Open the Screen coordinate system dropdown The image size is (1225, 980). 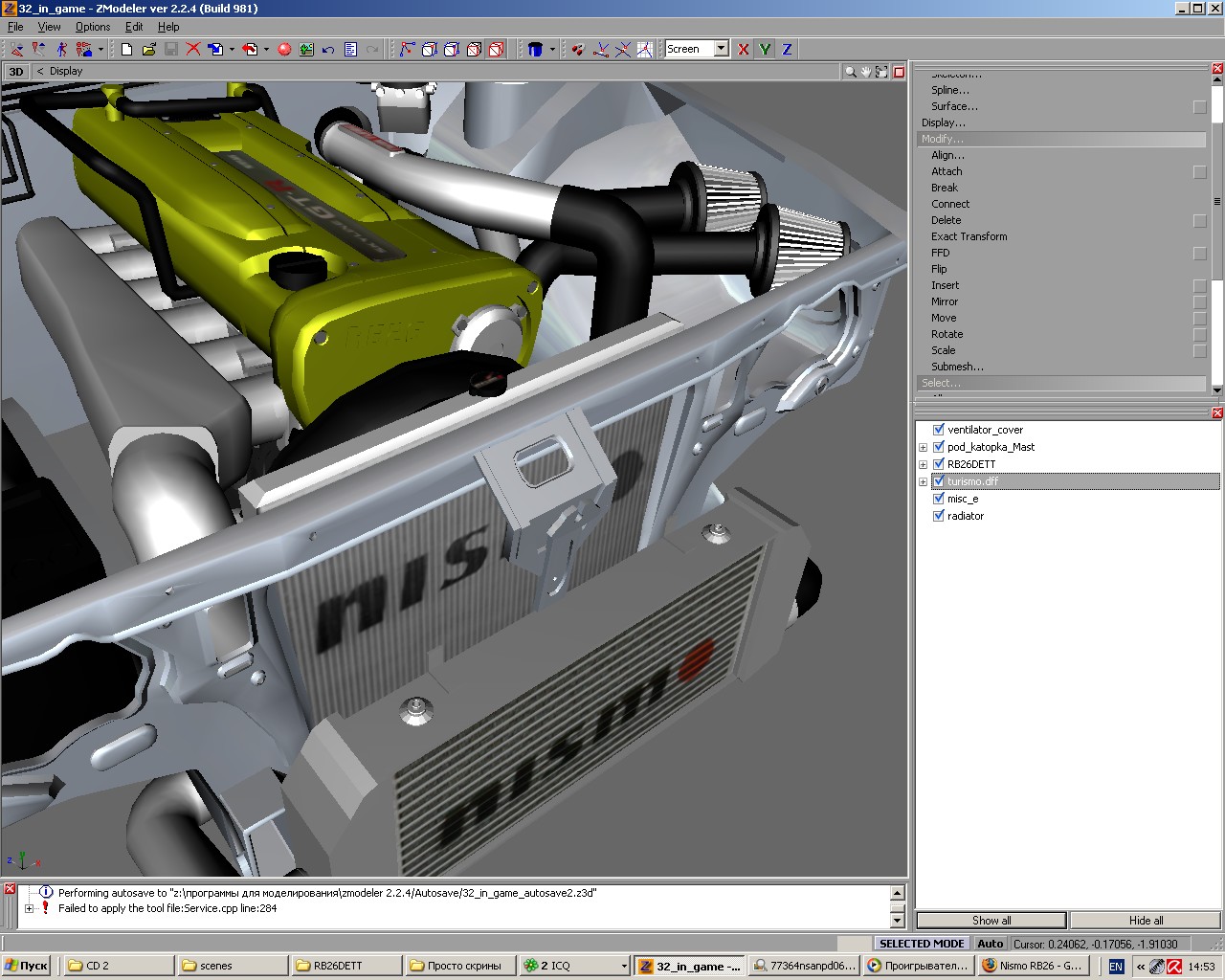[721, 49]
